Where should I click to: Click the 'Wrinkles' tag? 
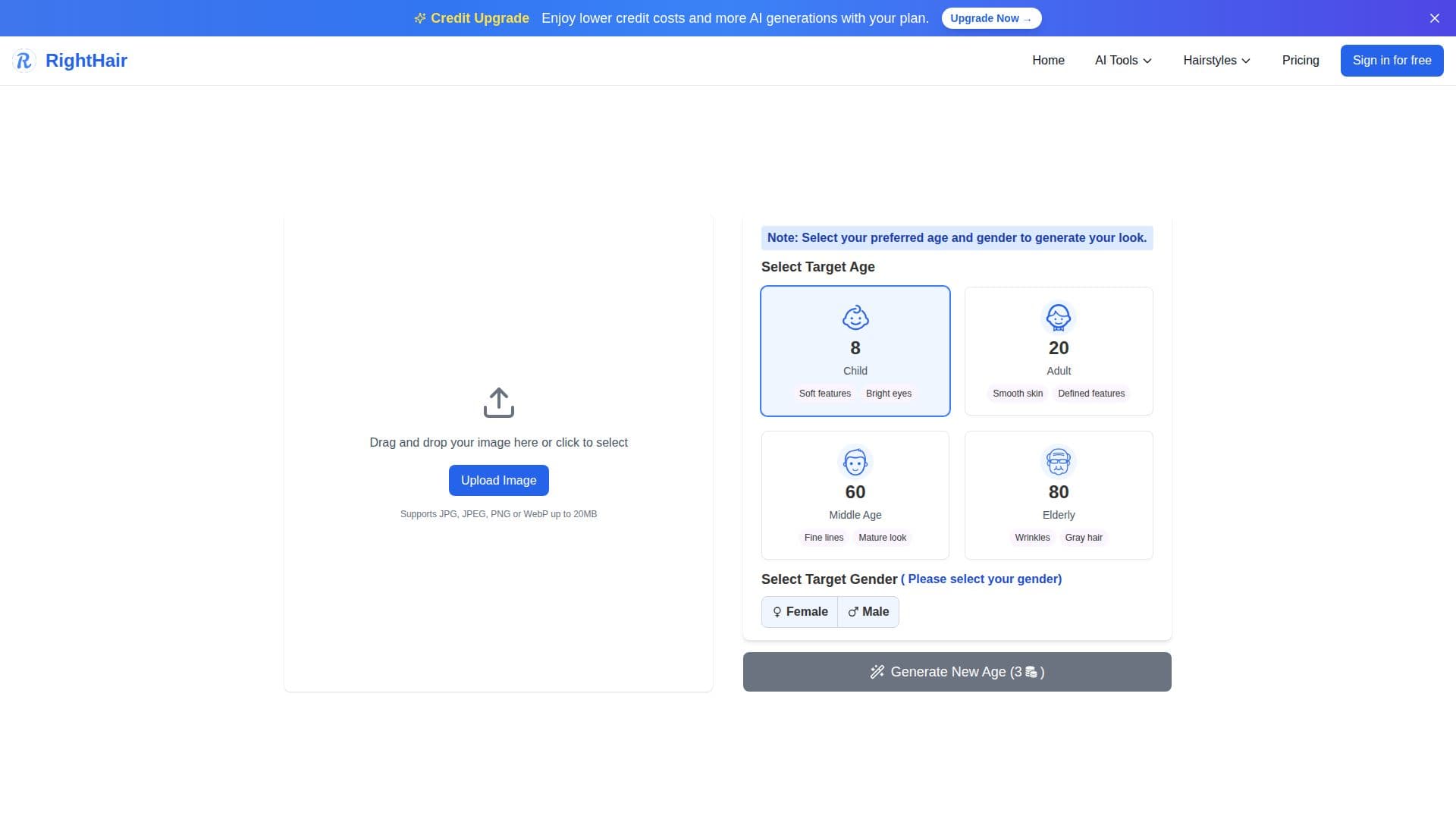coord(1032,538)
